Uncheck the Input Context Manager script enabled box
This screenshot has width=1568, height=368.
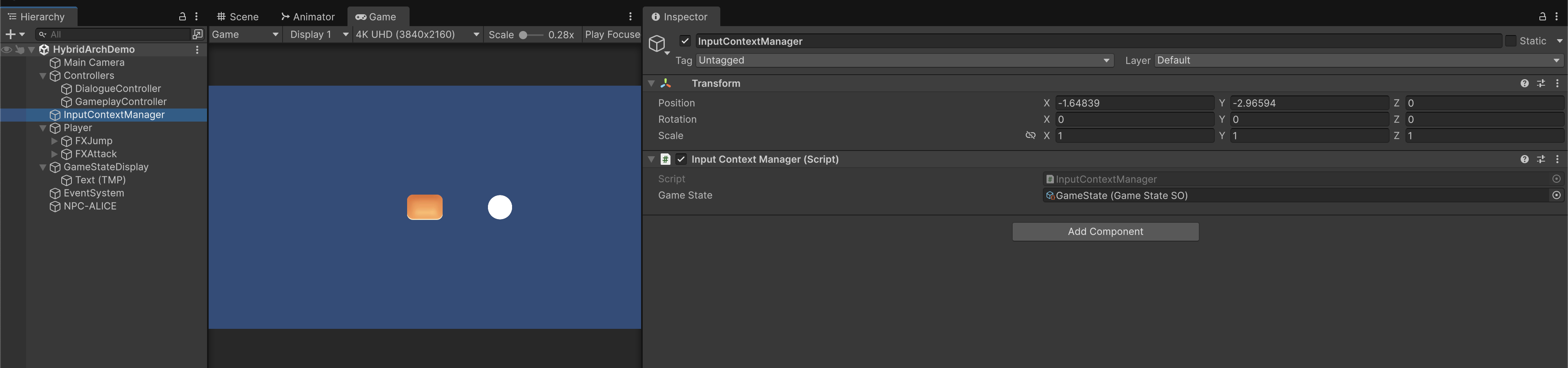click(681, 160)
